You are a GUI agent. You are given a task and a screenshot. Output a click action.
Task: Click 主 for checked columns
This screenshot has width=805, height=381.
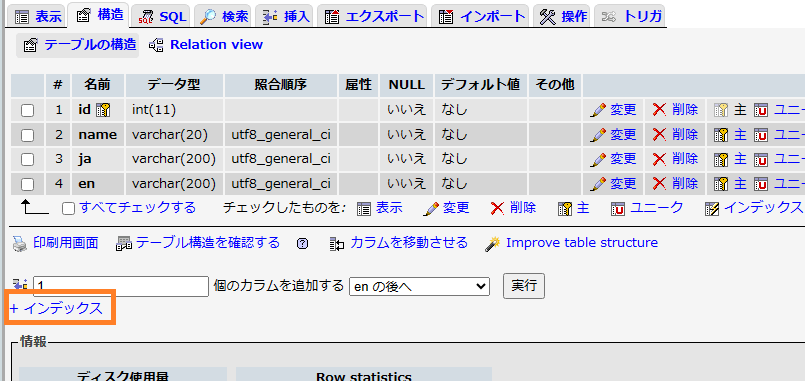(573, 208)
